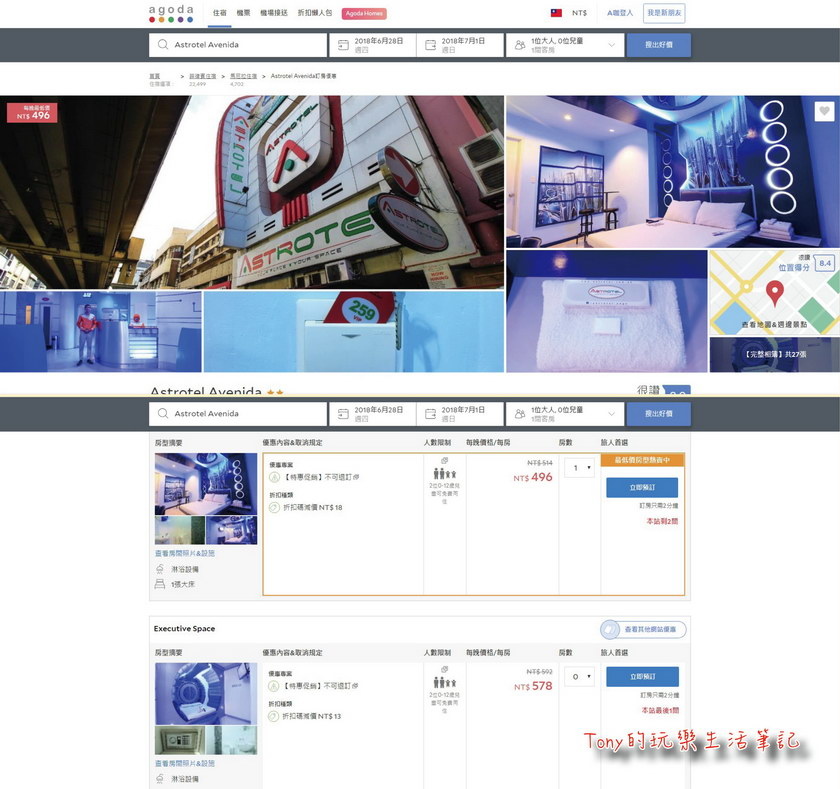Screen dimensions: 840x789
Task: Click check-out calendar icon in top search bar
Action: (430, 45)
